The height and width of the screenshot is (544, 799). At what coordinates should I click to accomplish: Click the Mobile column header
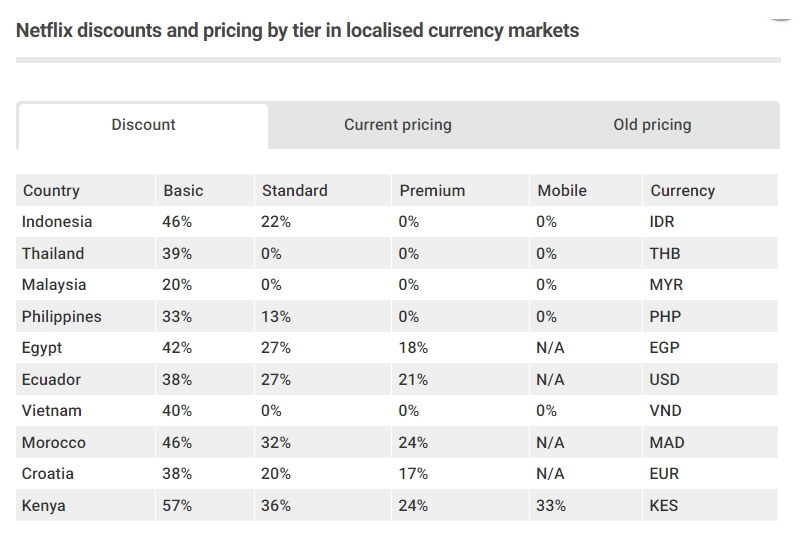tap(562, 190)
